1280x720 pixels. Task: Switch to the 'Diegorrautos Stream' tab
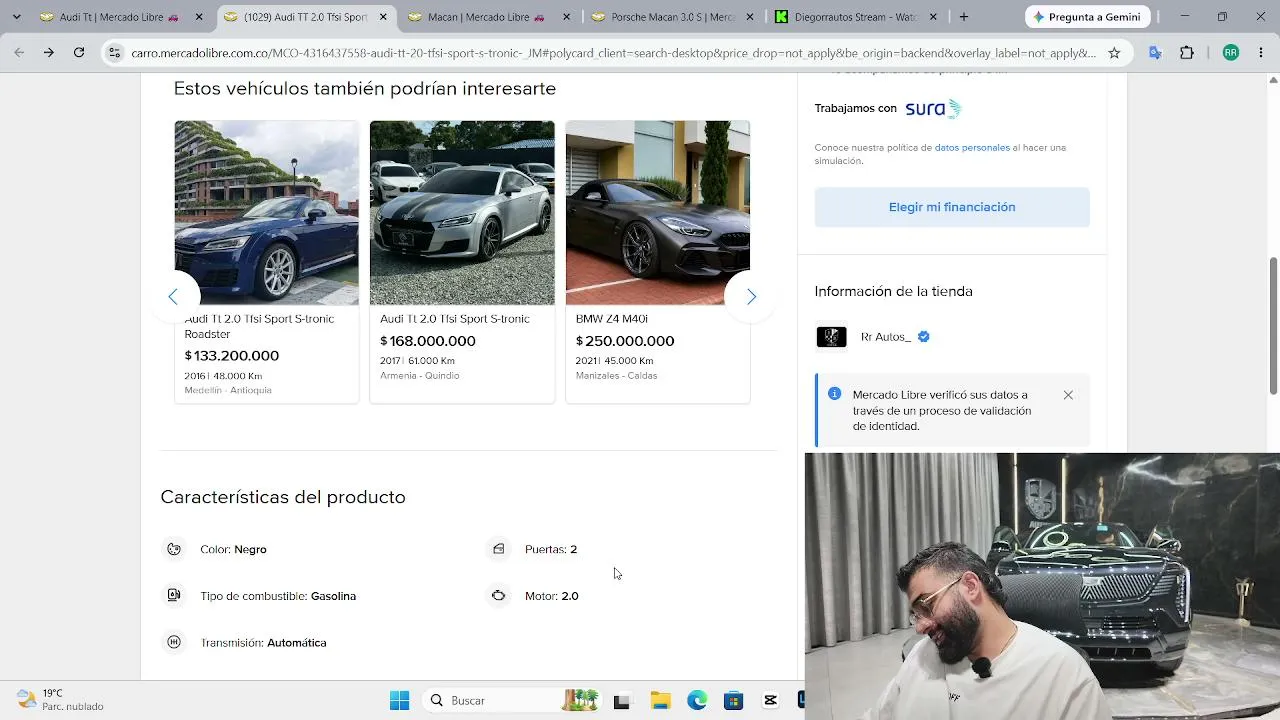[856, 17]
